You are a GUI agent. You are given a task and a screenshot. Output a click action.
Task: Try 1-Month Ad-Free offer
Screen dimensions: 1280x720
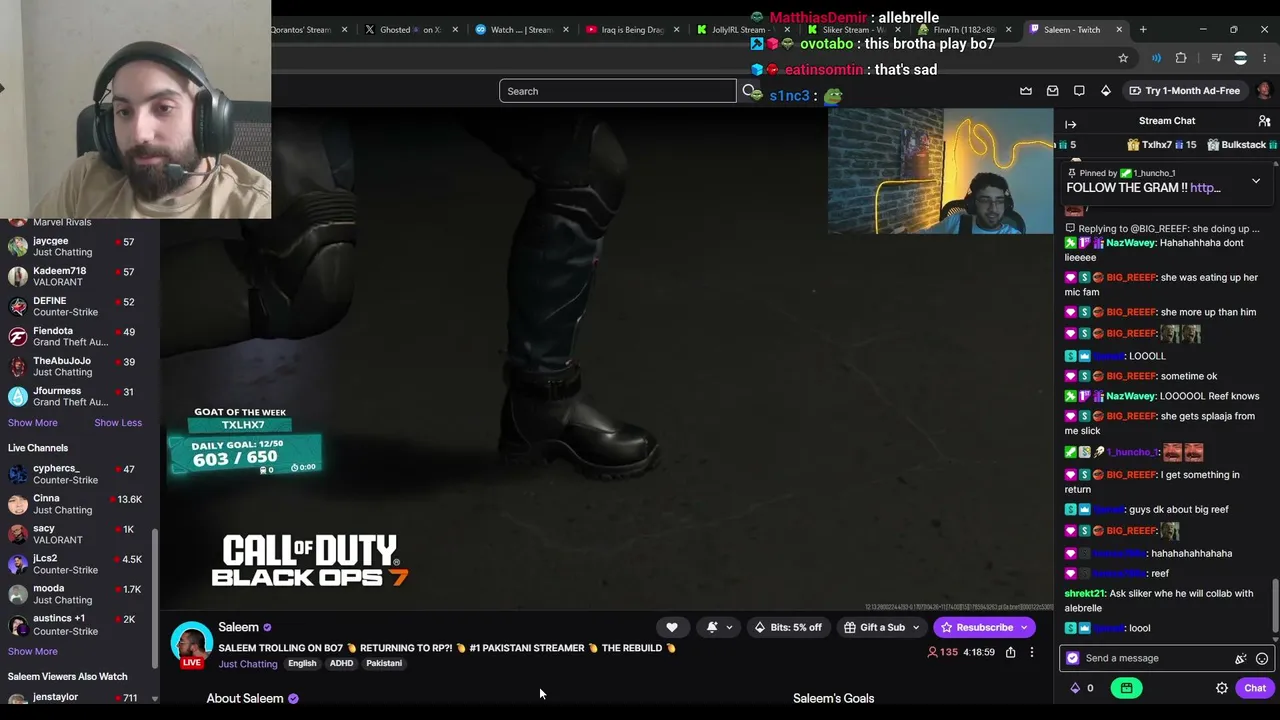pos(1185,91)
